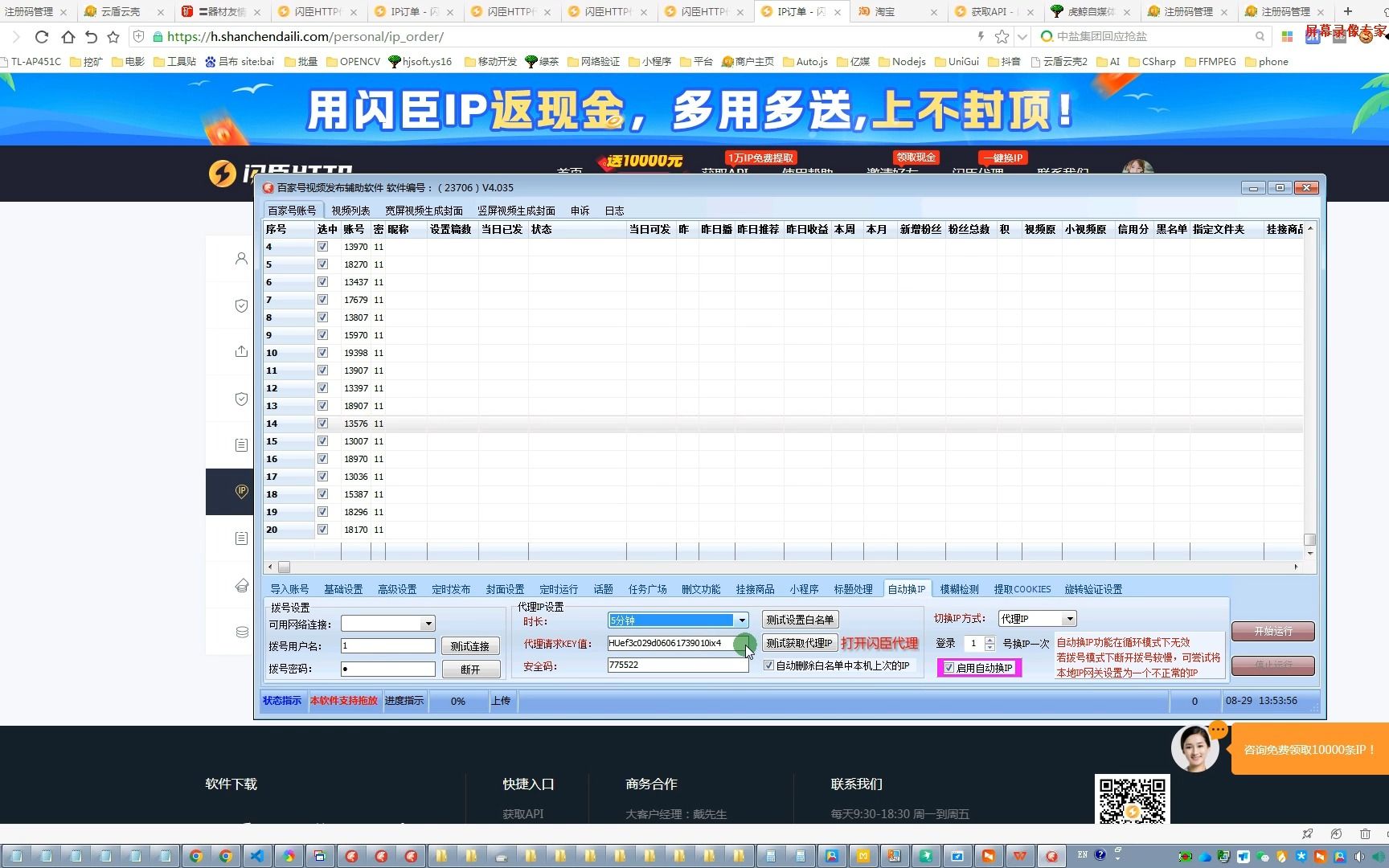
Task: Uncheck the checkbox for row 4
Action: click(322, 247)
